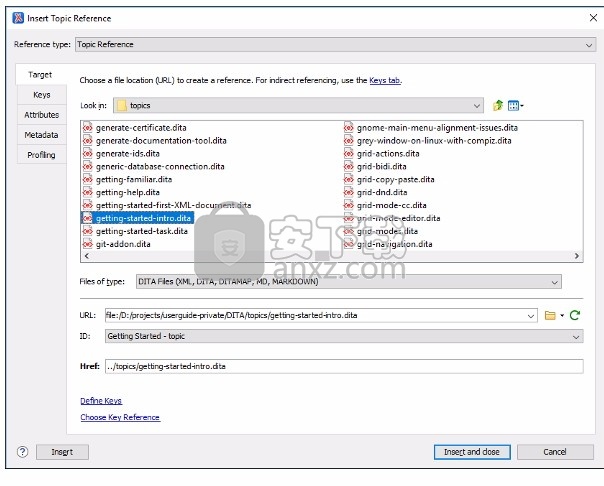Viewport: 604px width, 486px height.
Task: Select grid-mode-editor.dita file
Action: [x=398, y=218]
